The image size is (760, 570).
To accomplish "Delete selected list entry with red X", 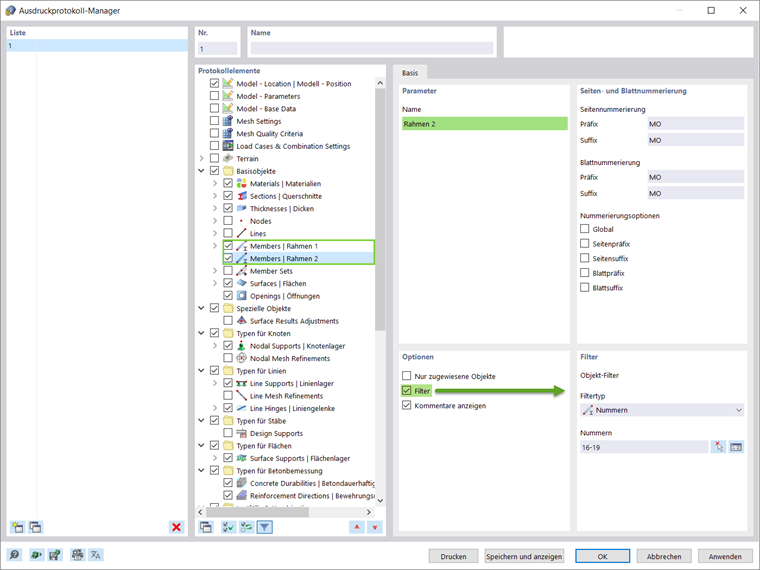I will (x=176, y=527).
